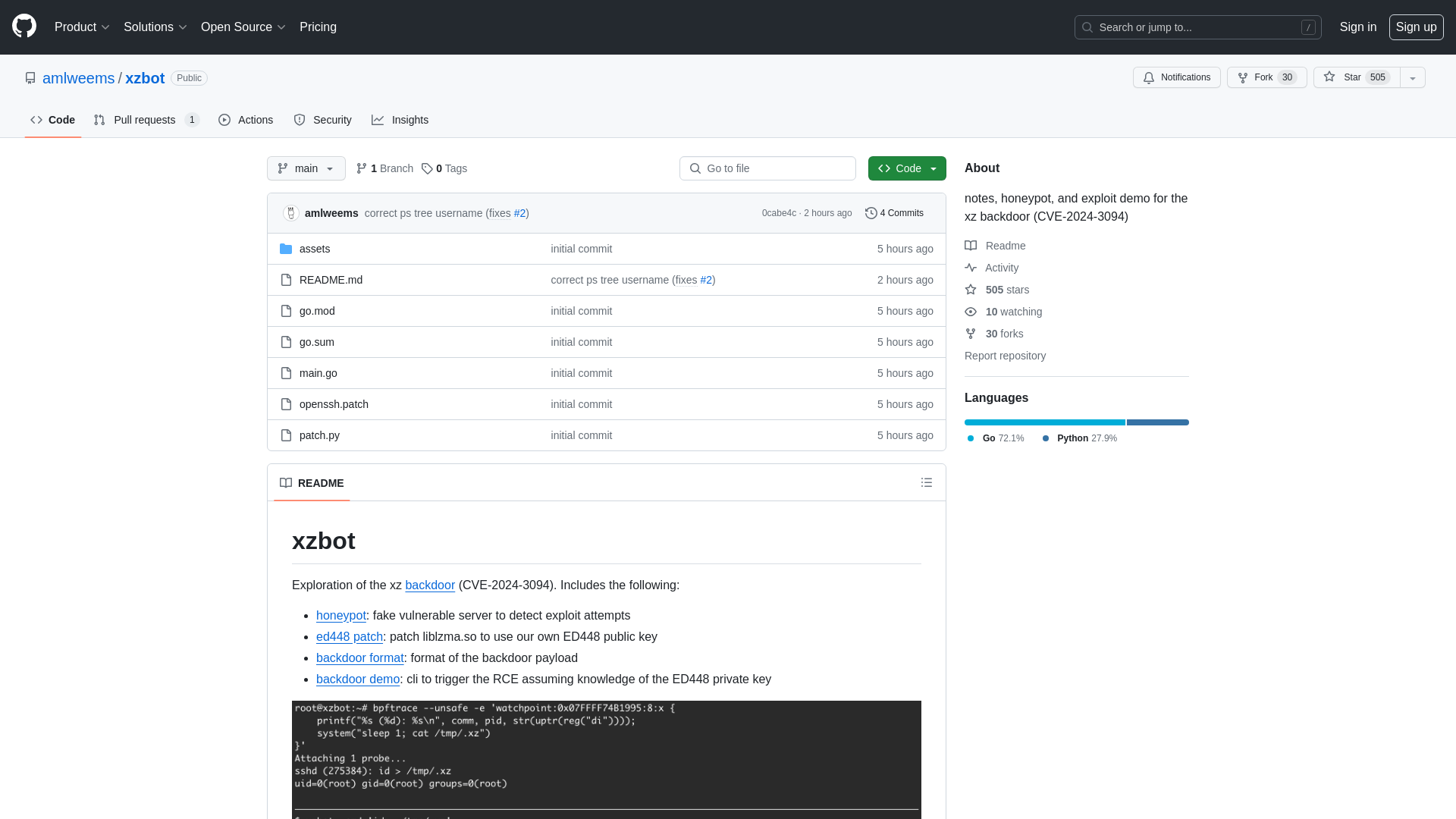
Task: Switch to the Pull requests tab
Action: coord(146,120)
